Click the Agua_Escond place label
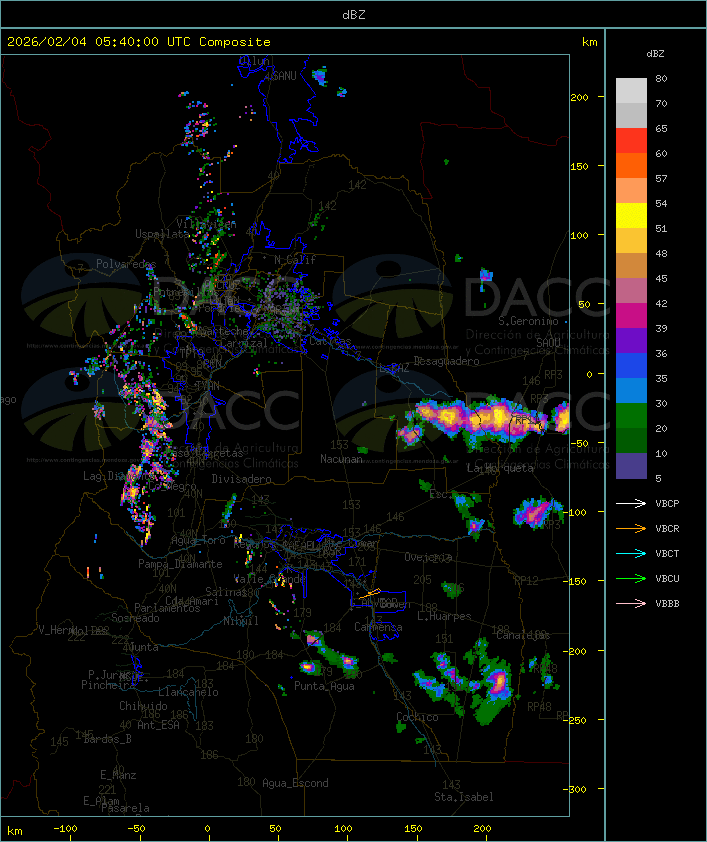Viewport: 707px width, 842px height. 295,783
